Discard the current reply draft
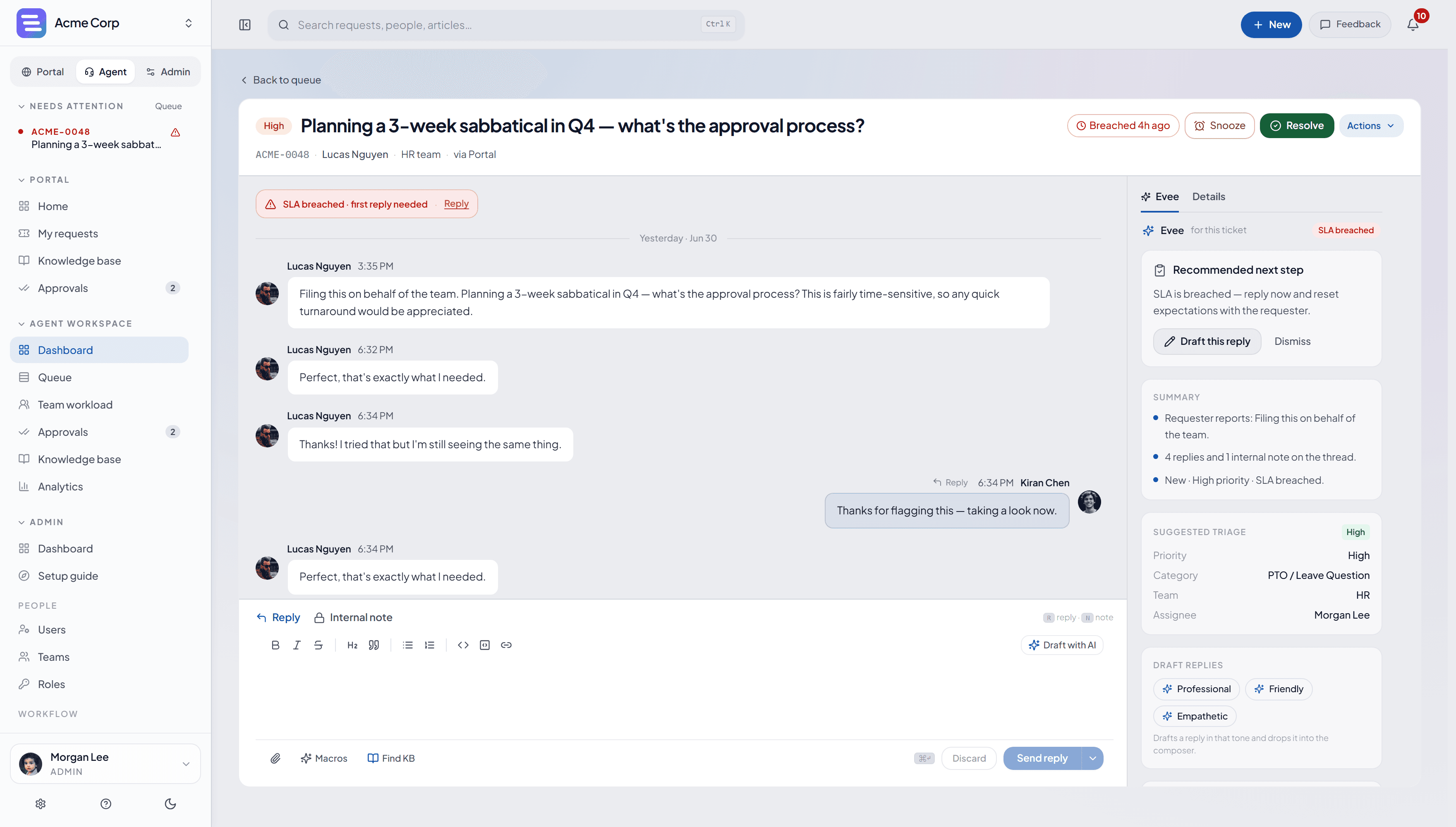Screen dimensions: 1456x827 [x=969, y=758]
